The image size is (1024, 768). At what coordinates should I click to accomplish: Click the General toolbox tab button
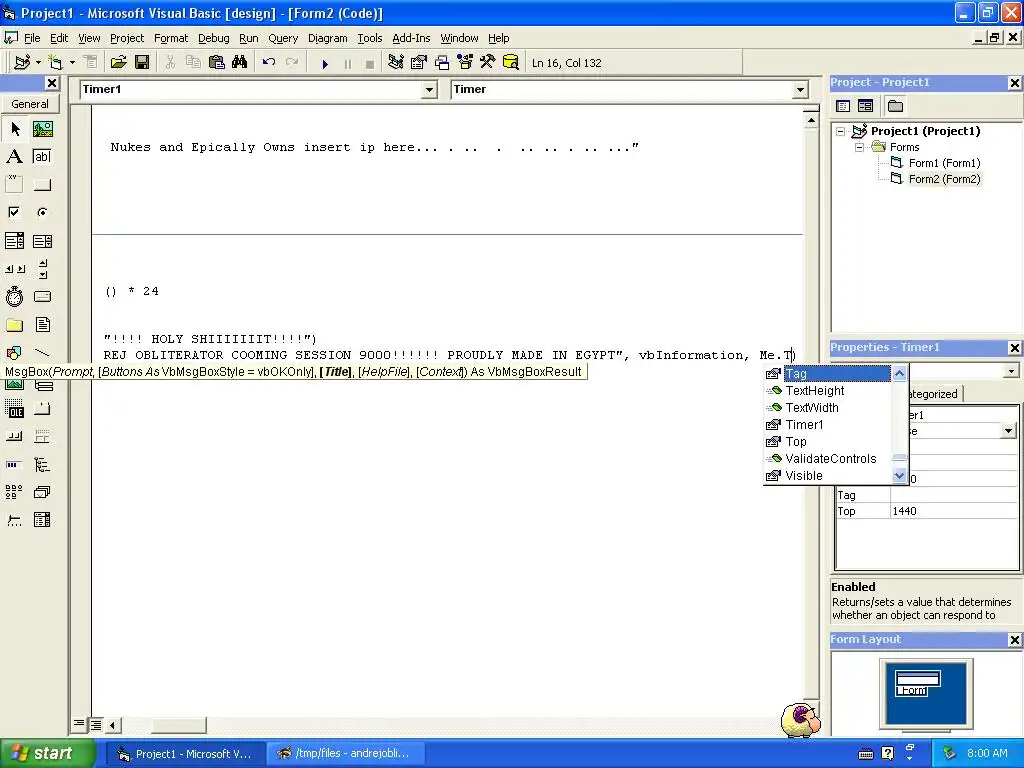point(30,104)
